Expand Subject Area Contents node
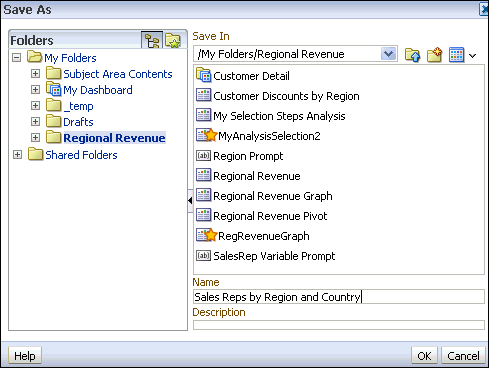Image resolution: width=489 pixels, height=368 pixels. pos(35,74)
